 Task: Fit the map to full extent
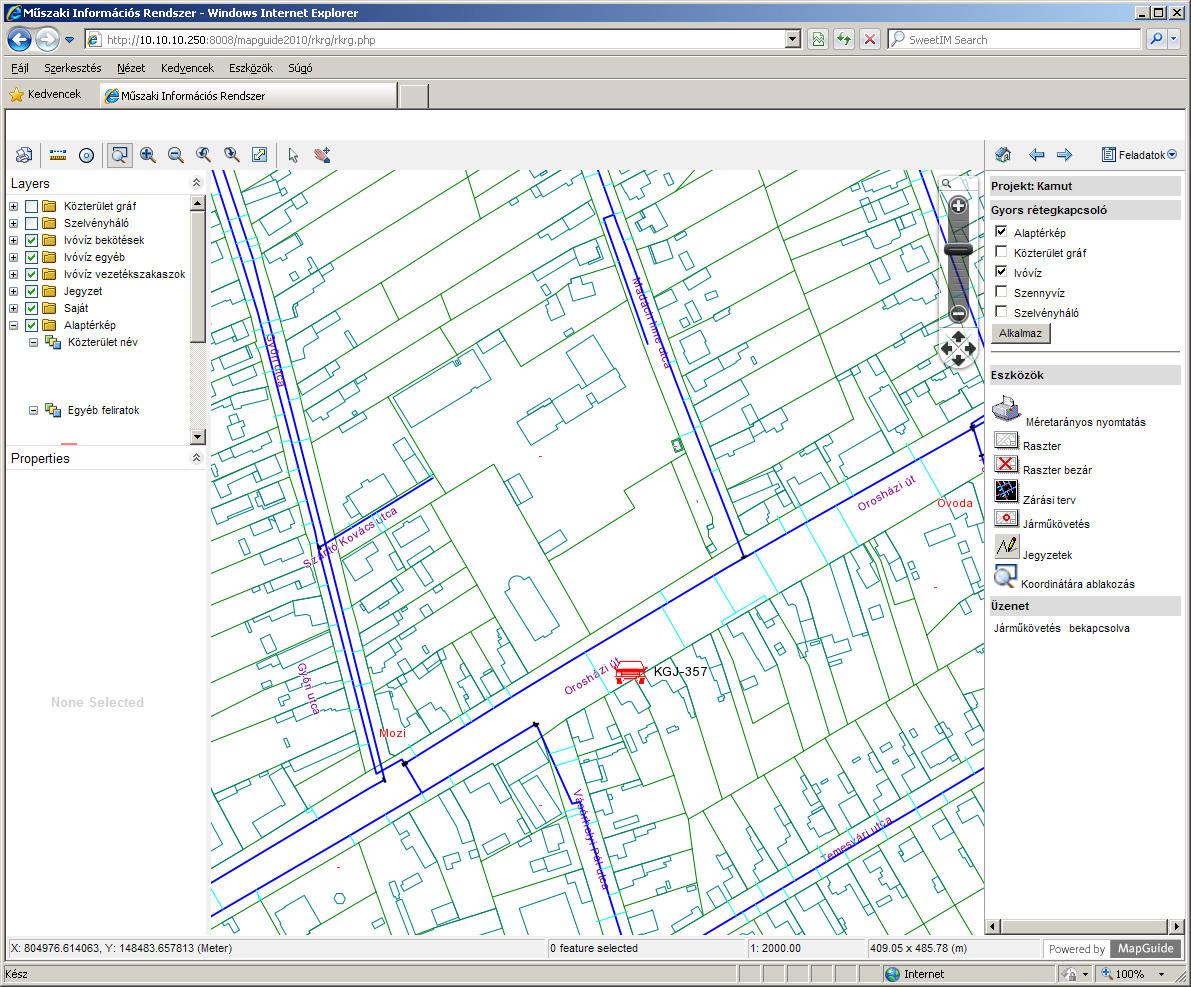[260, 155]
